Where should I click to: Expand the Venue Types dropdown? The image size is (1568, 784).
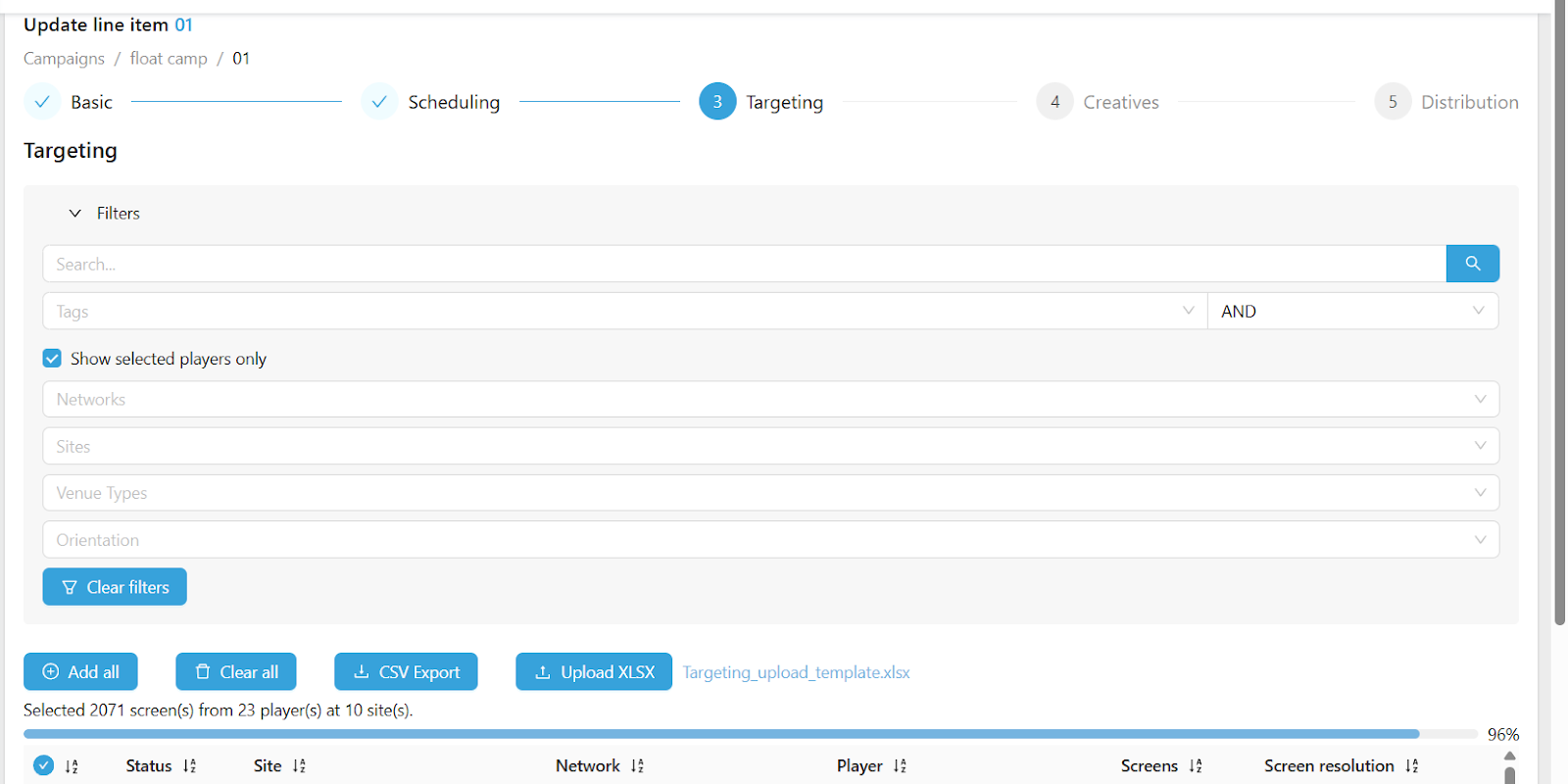770,493
